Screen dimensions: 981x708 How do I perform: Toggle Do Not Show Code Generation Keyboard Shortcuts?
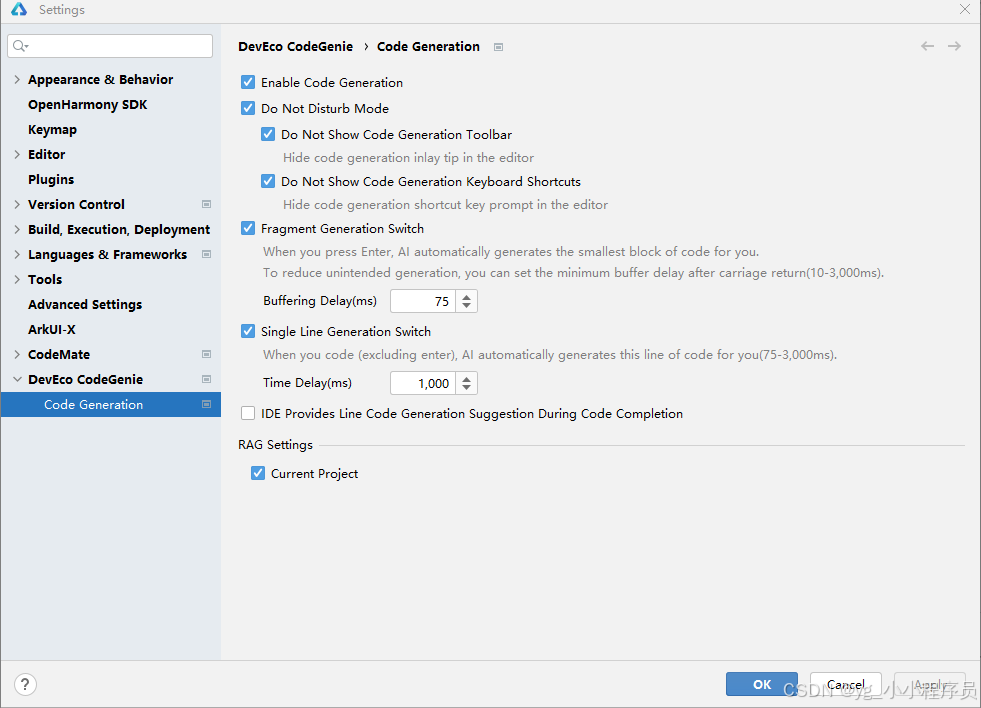click(x=268, y=181)
